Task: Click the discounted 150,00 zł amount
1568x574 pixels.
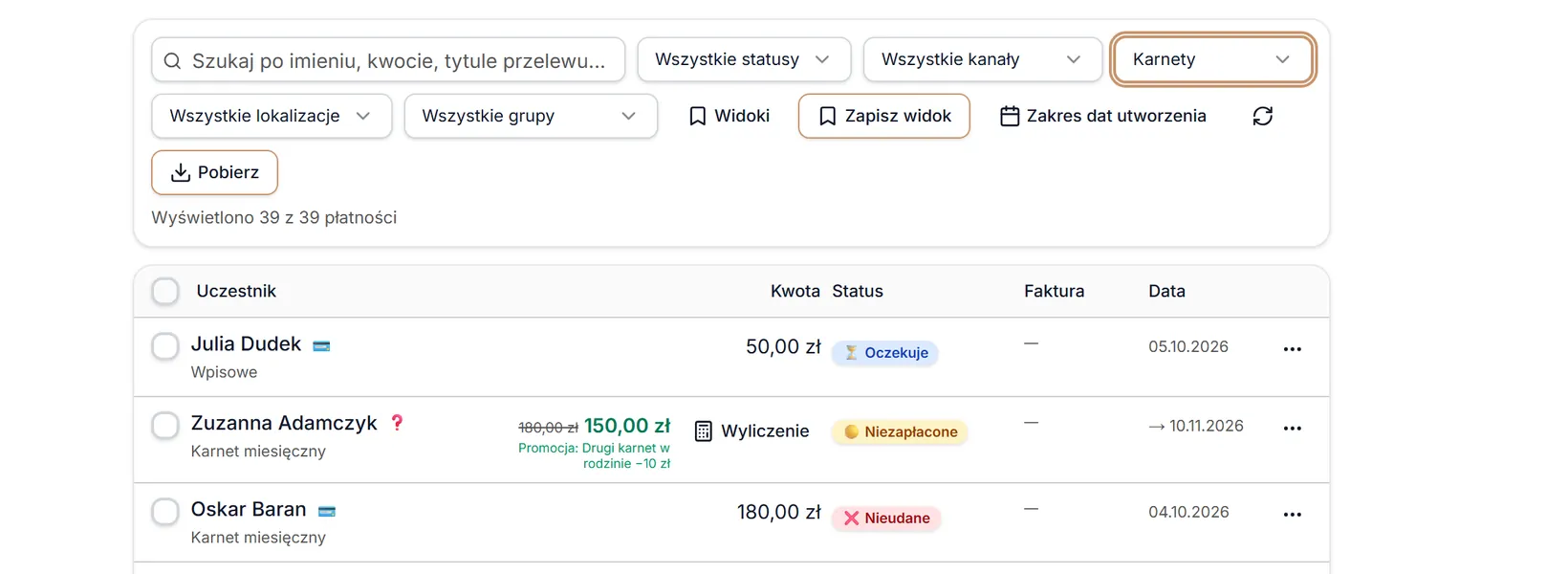Action: (627, 426)
